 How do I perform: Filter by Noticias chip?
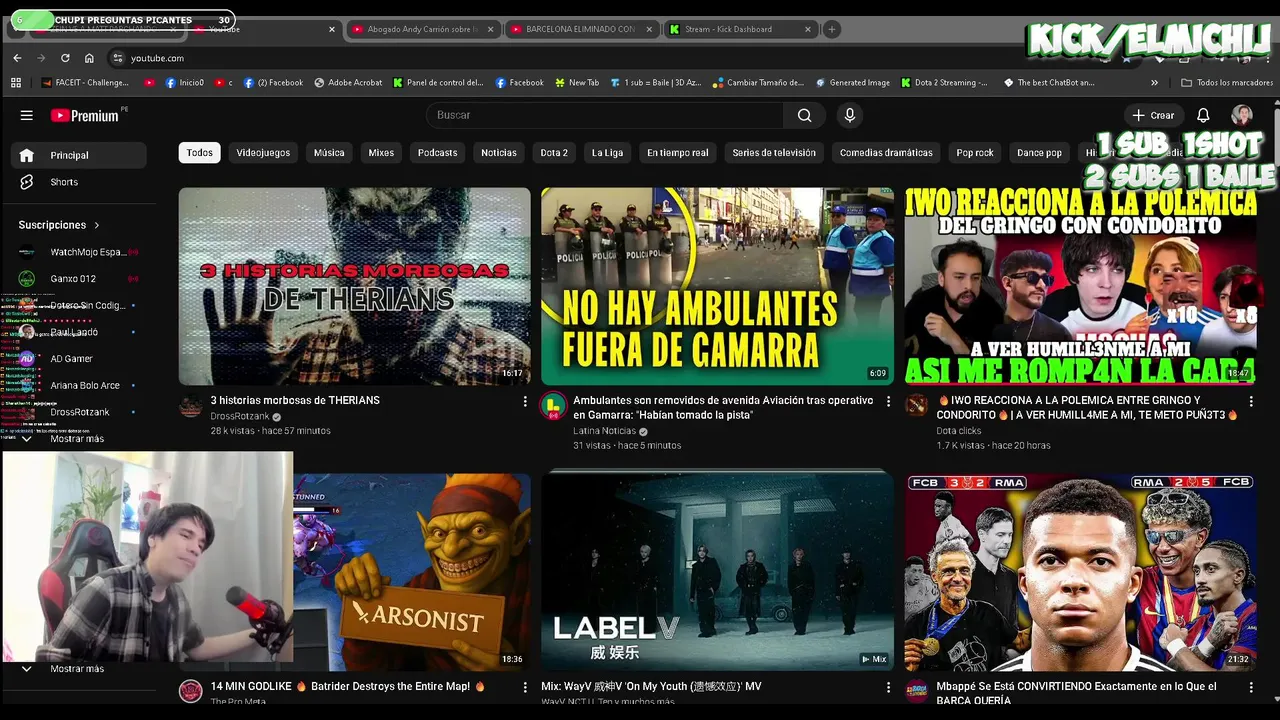499,153
